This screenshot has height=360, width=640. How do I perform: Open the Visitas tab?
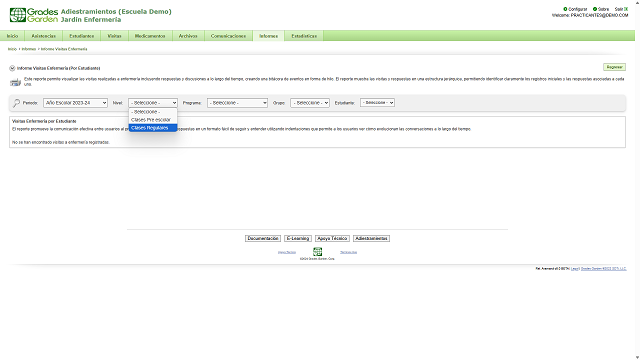coord(114,36)
